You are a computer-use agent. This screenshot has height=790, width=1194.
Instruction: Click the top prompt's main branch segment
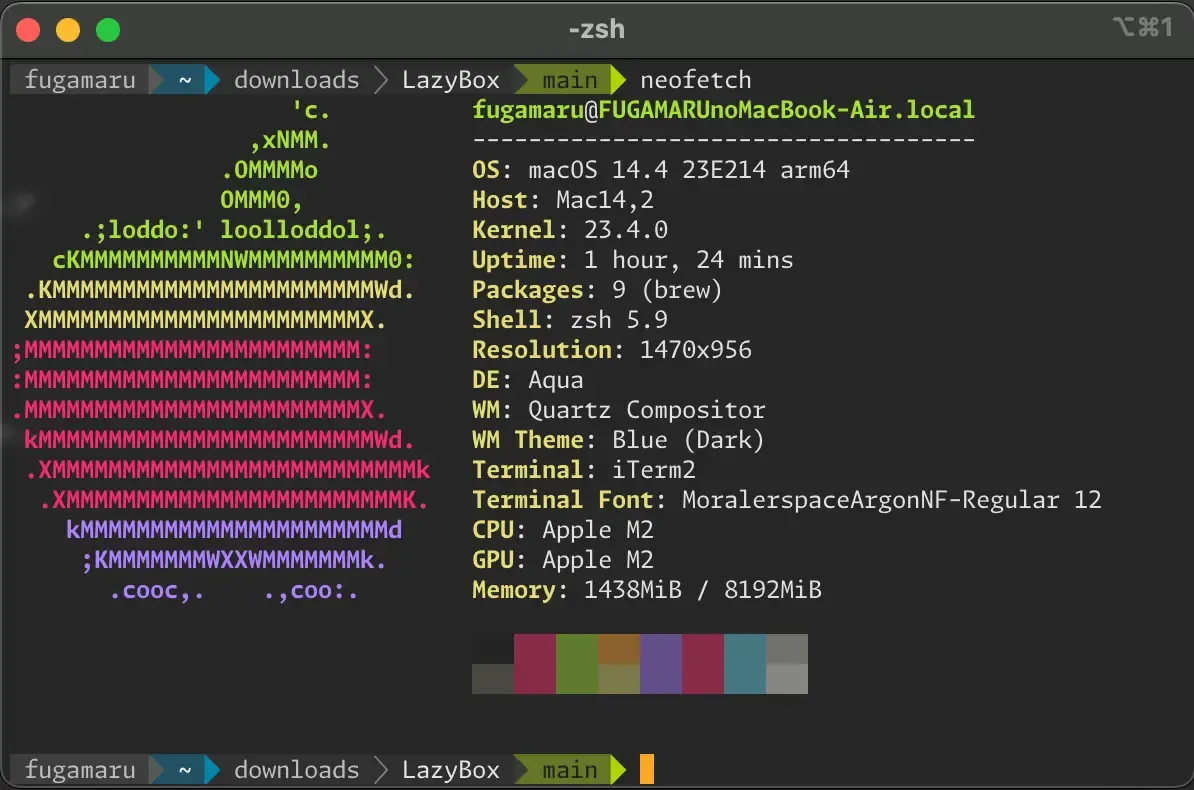click(570, 80)
